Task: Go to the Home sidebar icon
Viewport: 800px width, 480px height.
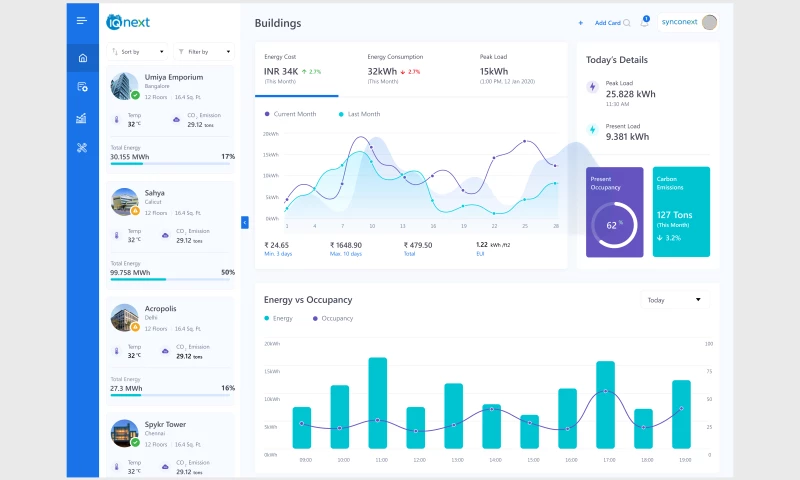Action: coord(82,57)
